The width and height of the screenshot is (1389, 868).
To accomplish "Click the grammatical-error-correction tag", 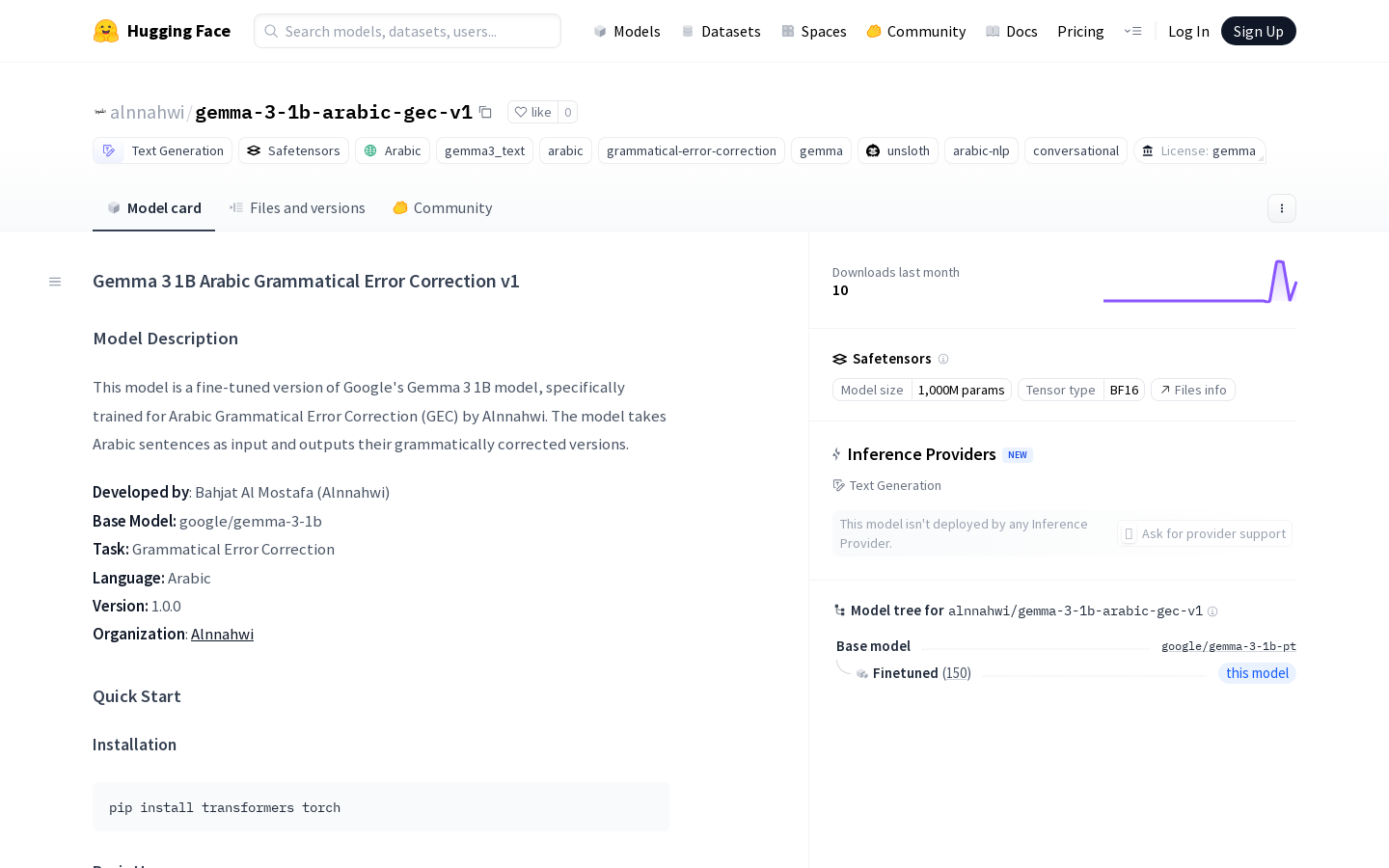I will point(692,150).
